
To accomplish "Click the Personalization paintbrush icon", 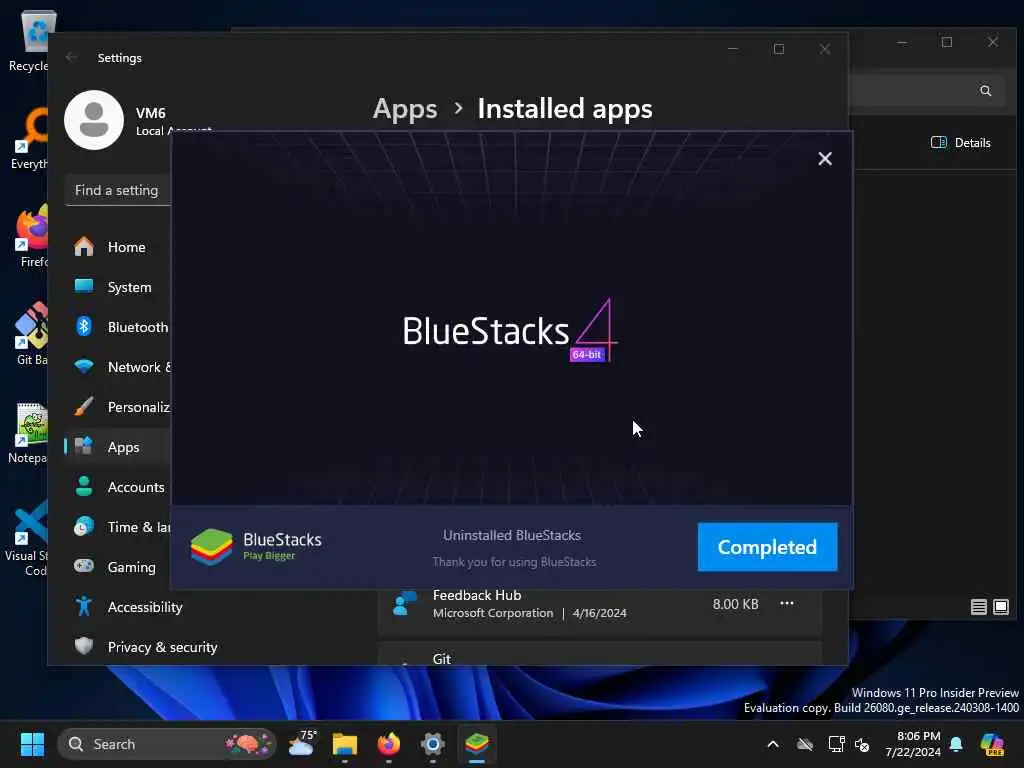I will [x=84, y=406].
